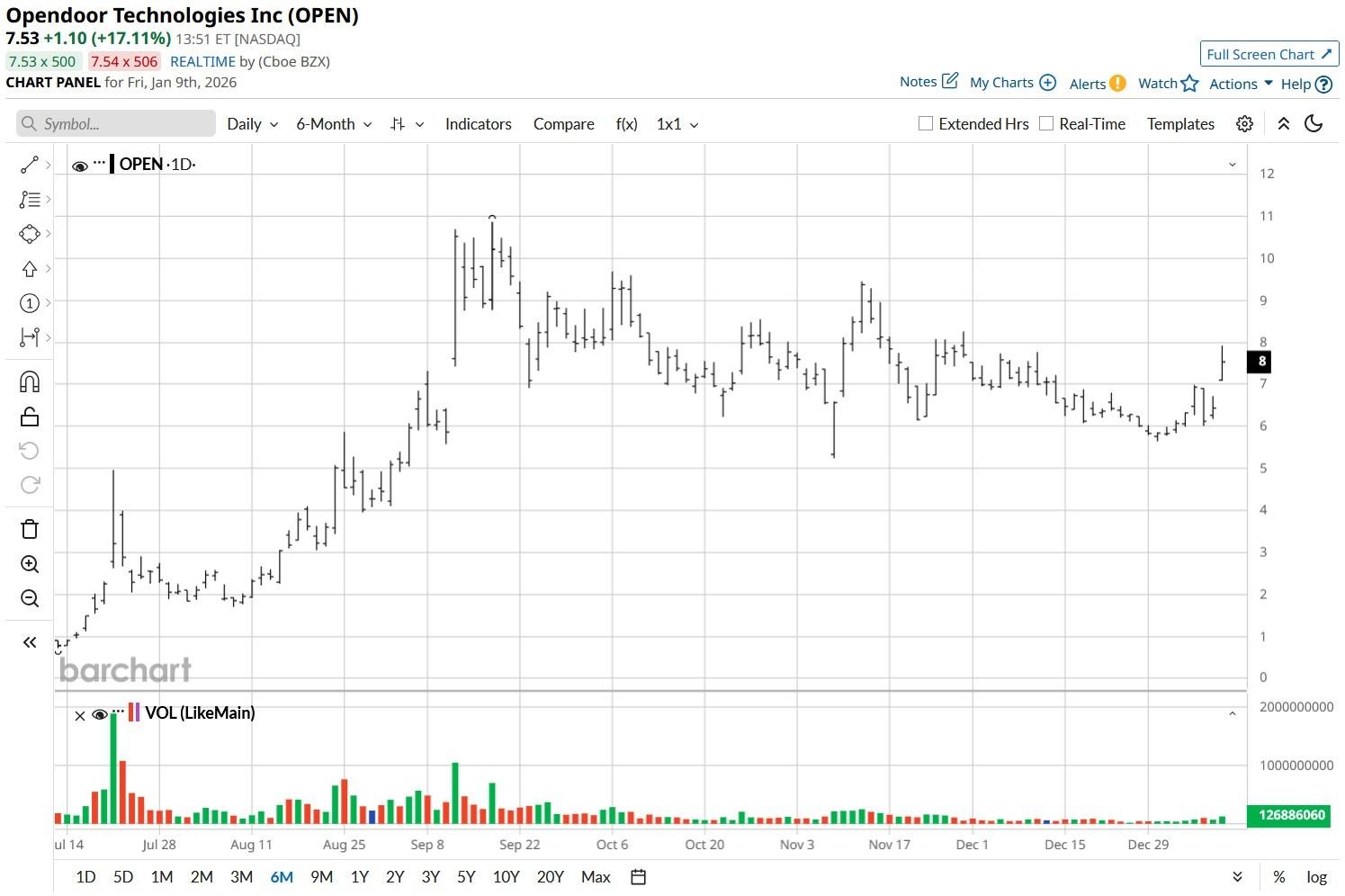The height and width of the screenshot is (896, 1345).
Task: Click the volume value 126886060 label
Action: (x=1288, y=815)
